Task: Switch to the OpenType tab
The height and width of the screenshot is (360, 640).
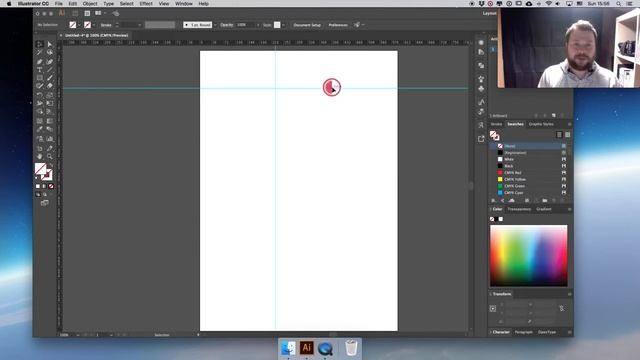Action: pyautogui.click(x=547, y=332)
